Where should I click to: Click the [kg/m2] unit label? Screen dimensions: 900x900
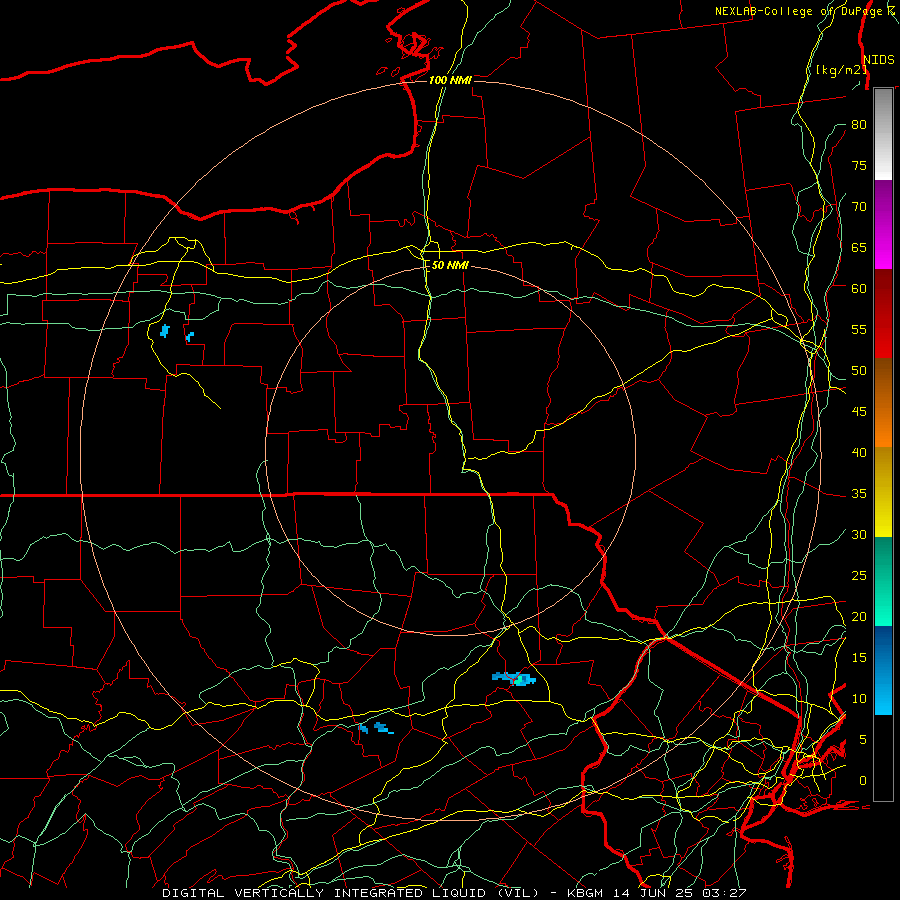(840, 70)
